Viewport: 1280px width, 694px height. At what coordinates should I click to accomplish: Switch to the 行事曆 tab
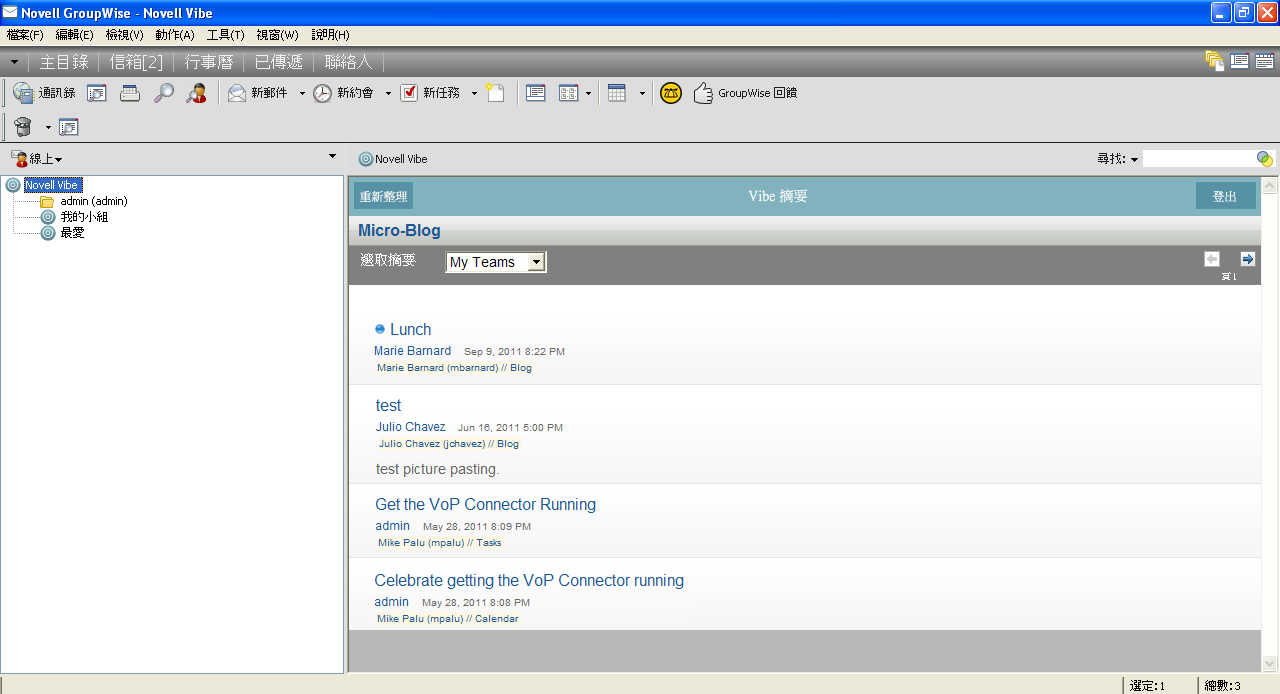pos(209,62)
